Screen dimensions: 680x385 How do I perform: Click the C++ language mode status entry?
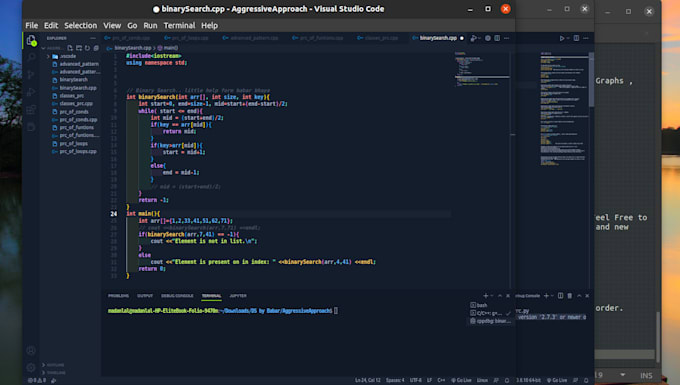441,380
